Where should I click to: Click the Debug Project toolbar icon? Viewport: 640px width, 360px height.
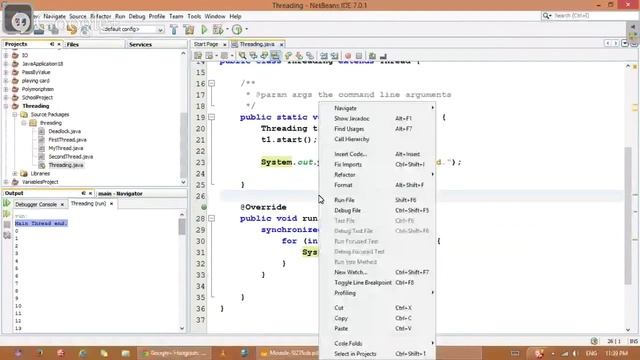(x=218, y=29)
